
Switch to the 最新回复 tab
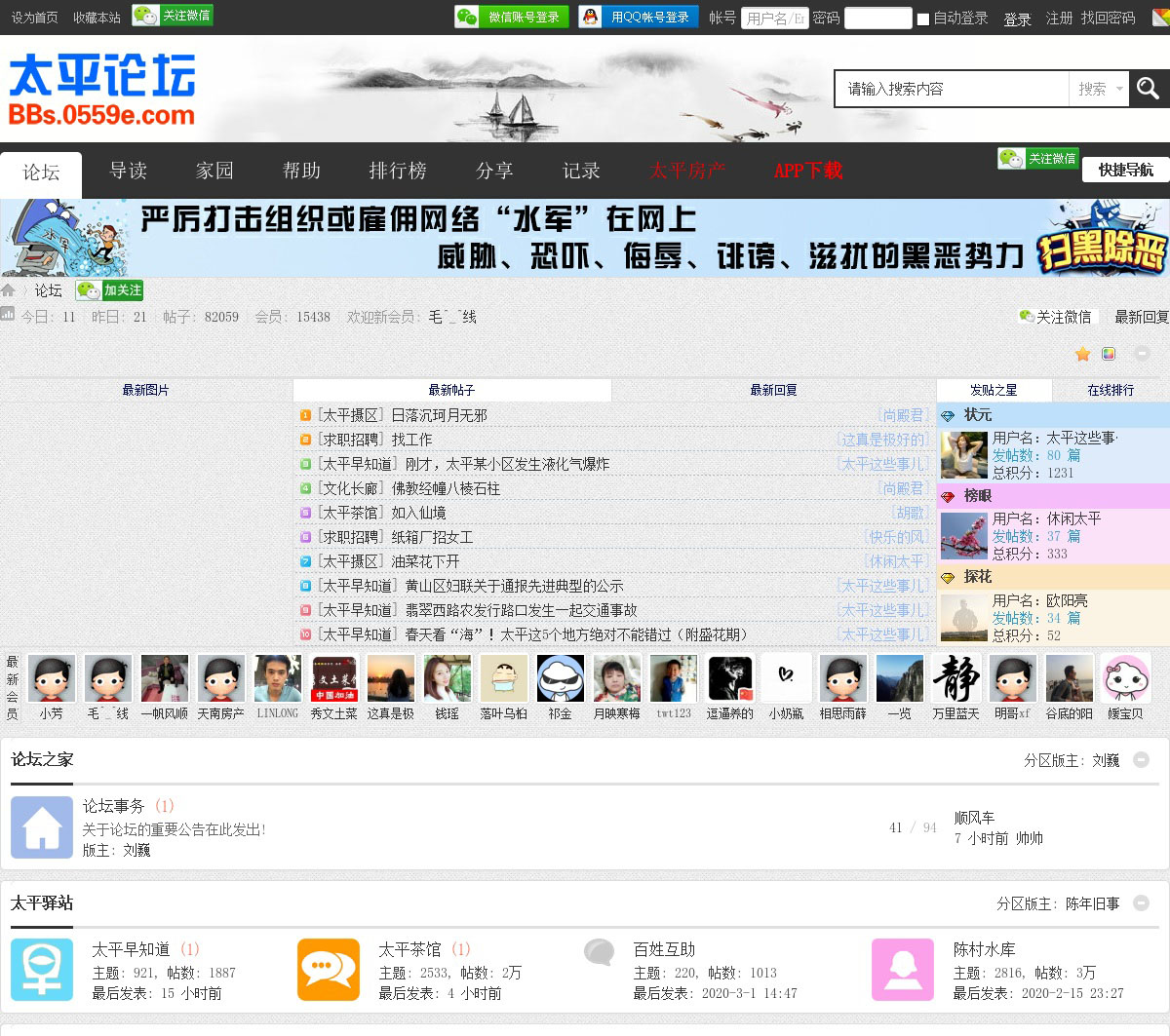pos(773,390)
